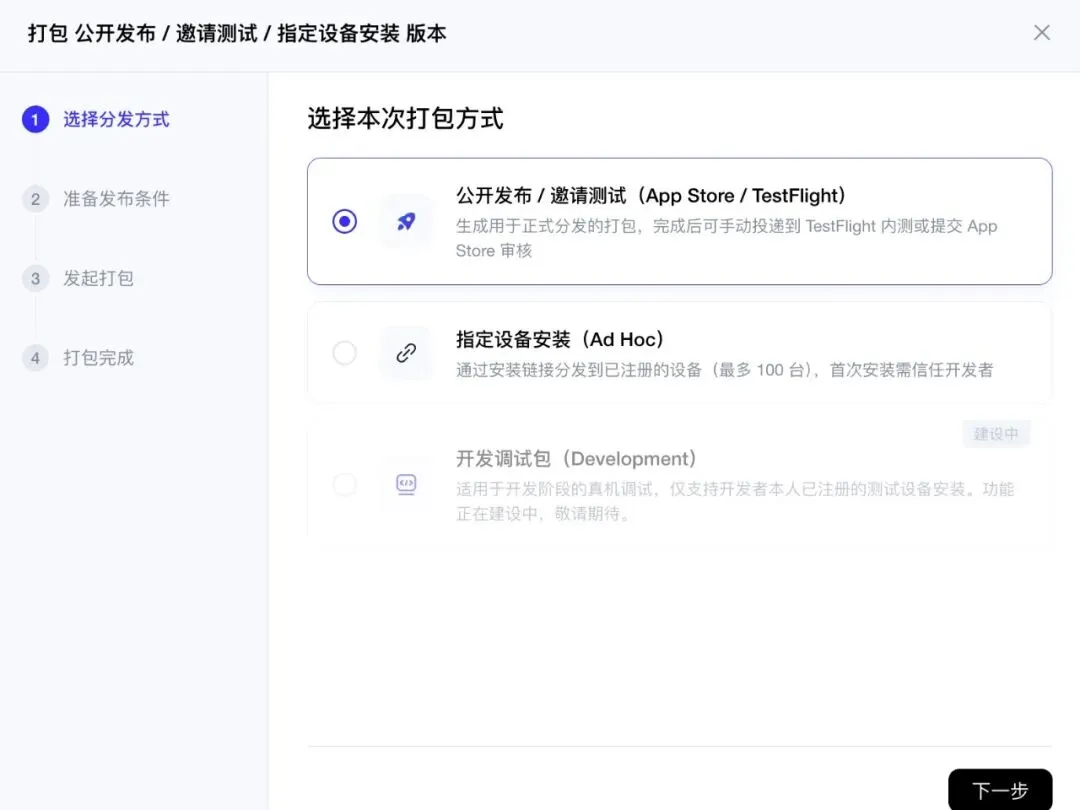Click the title 公开发布 / 邀请测试 (App Store / TestFlight)
The image size is (1080, 810).
[651, 196]
